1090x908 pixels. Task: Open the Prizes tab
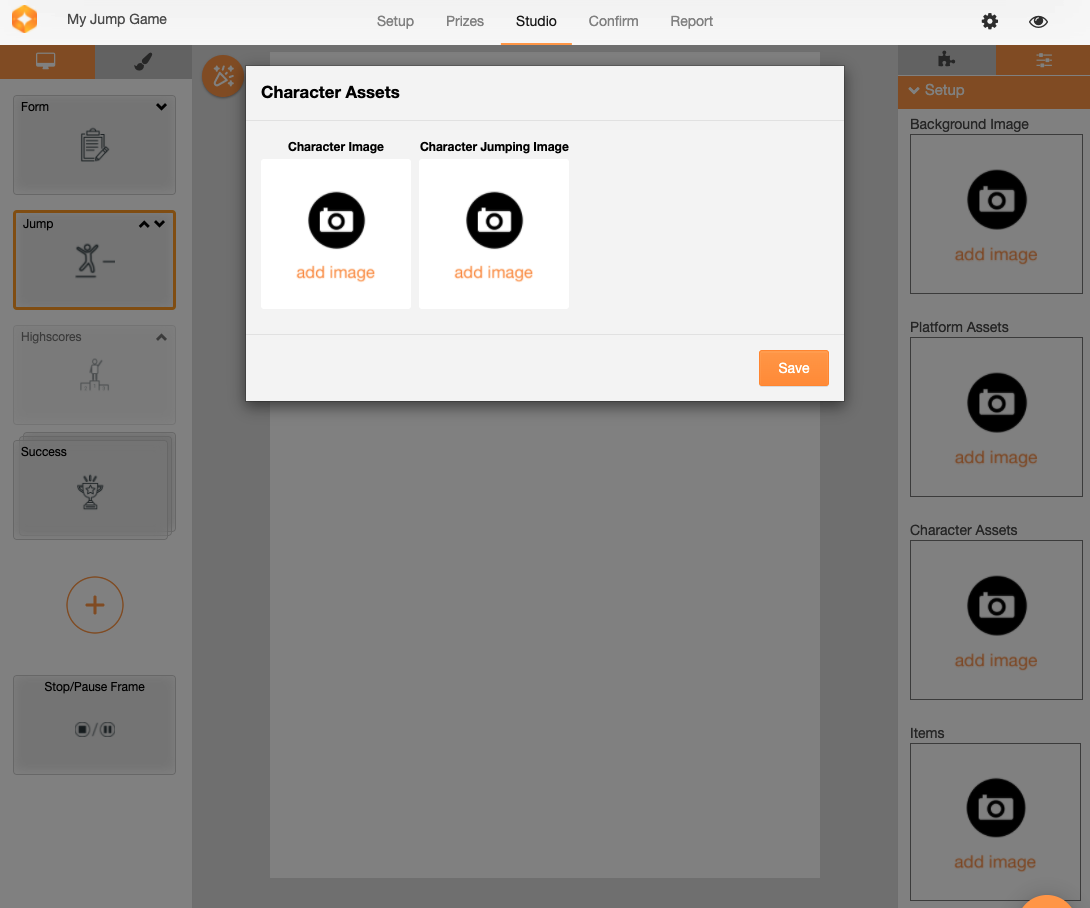[465, 21]
